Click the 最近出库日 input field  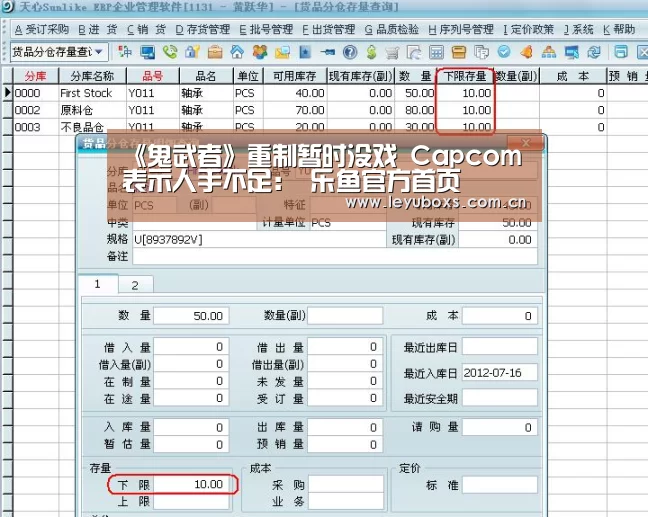pos(500,347)
